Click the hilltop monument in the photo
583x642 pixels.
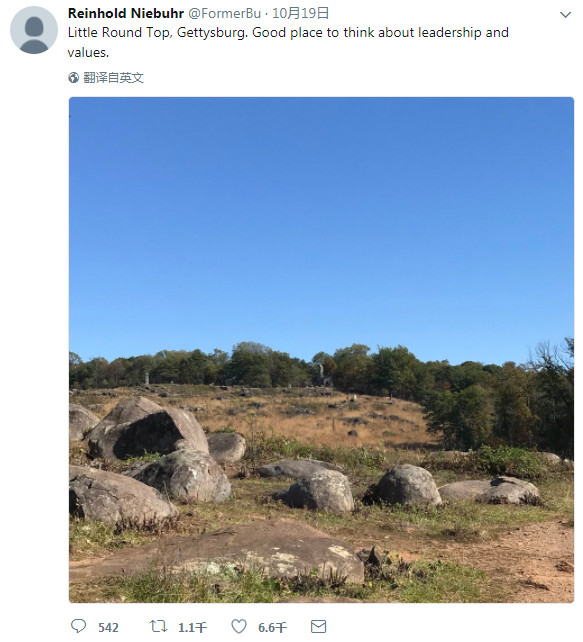[x=322, y=375]
